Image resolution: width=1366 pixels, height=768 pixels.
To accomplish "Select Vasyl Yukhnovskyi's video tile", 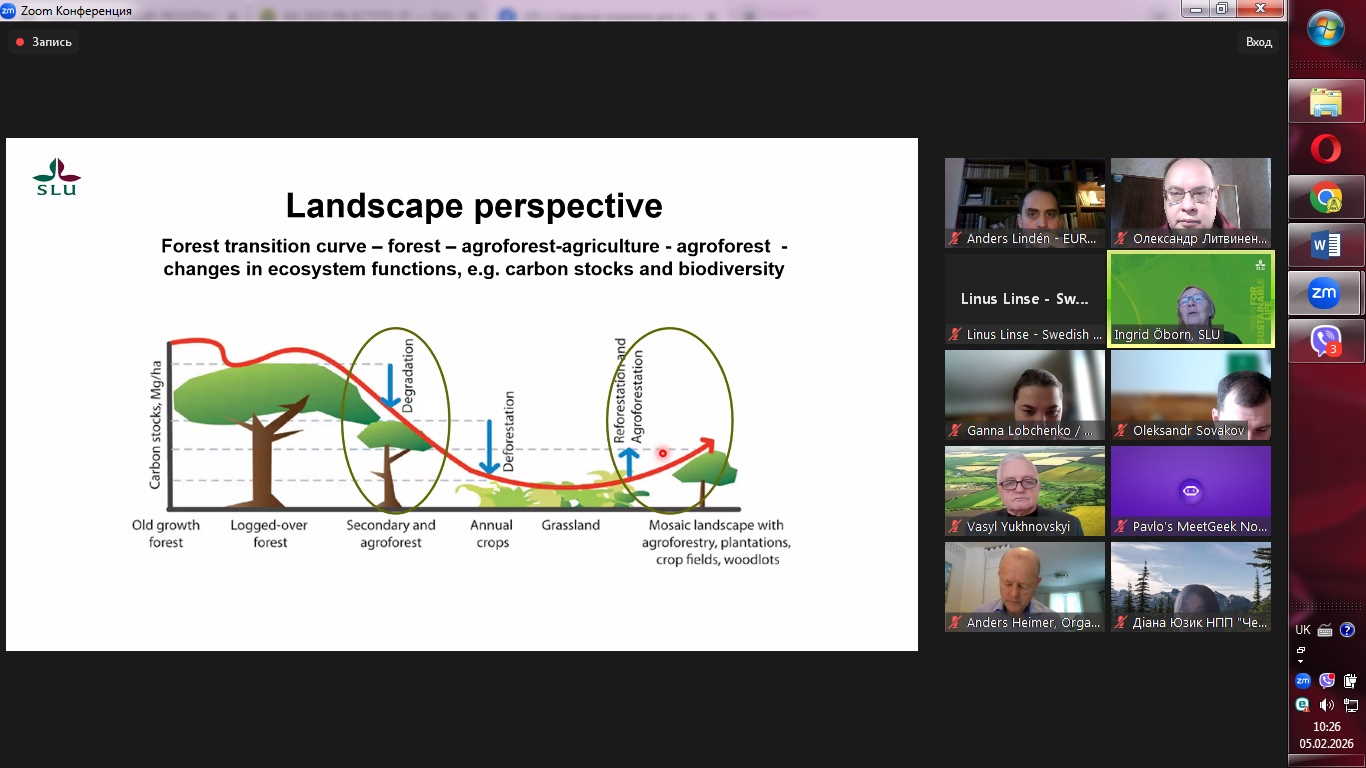I will (x=1024, y=491).
